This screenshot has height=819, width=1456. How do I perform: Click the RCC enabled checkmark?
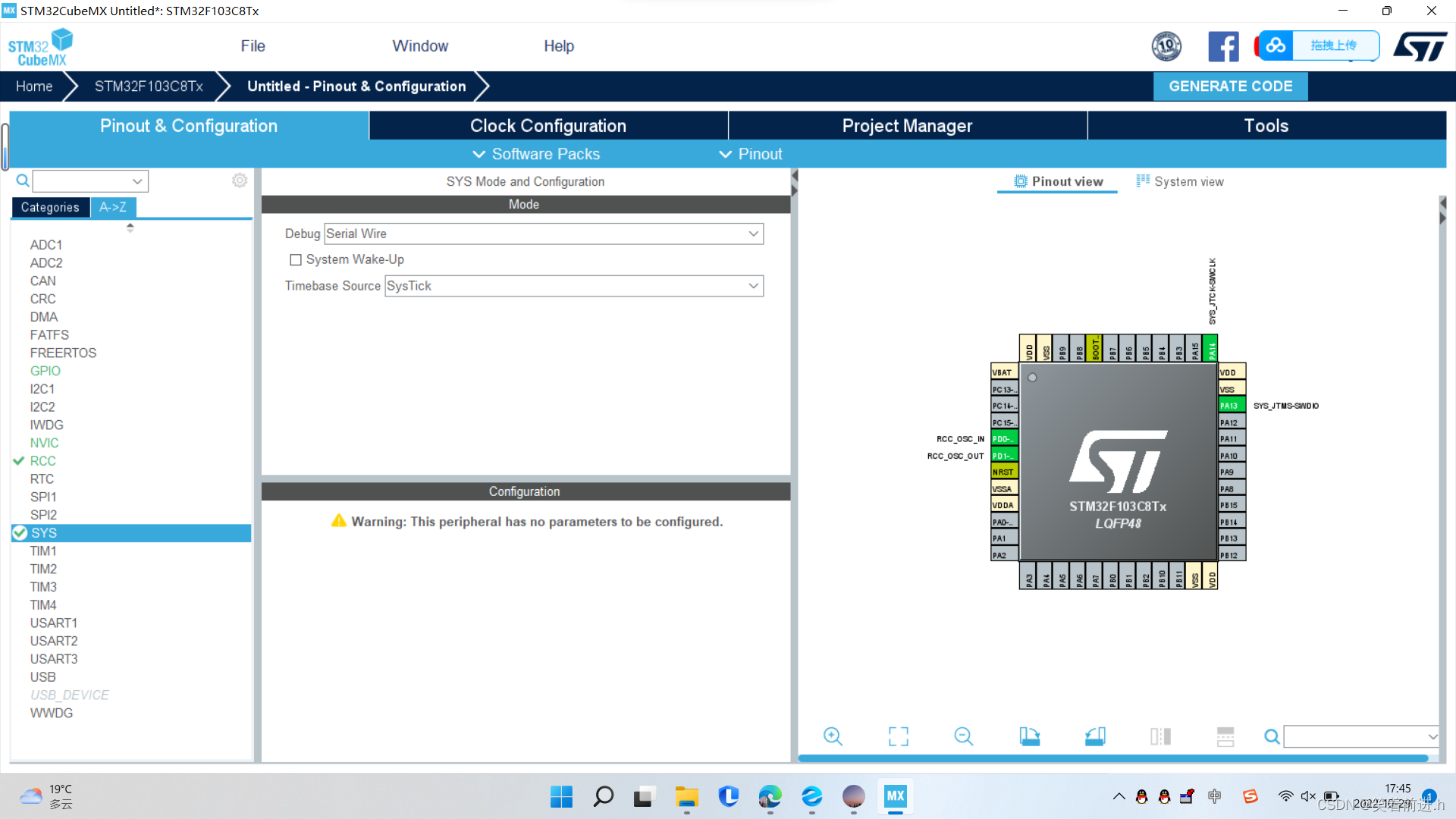(x=20, y=460)
